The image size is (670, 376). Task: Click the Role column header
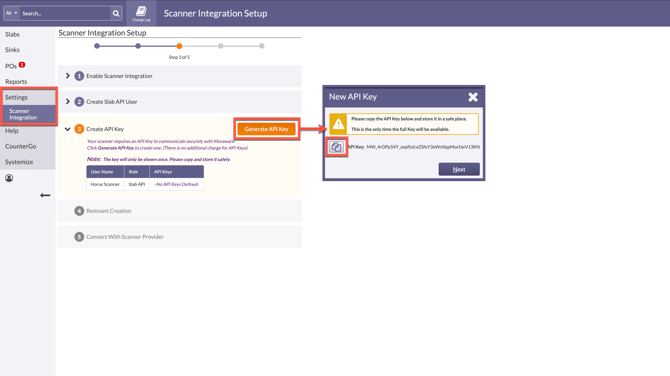click(x=137, y=172)
